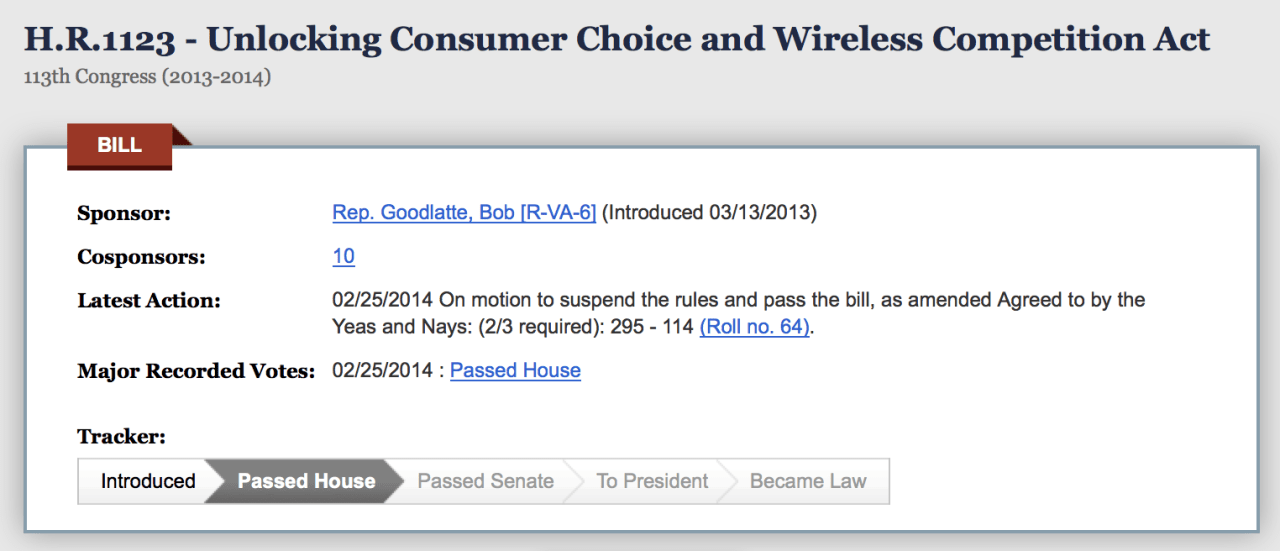Click the cosponsors count link "10"
Viewport: 1280px width, 551px height.
click(x=343, y=257)
